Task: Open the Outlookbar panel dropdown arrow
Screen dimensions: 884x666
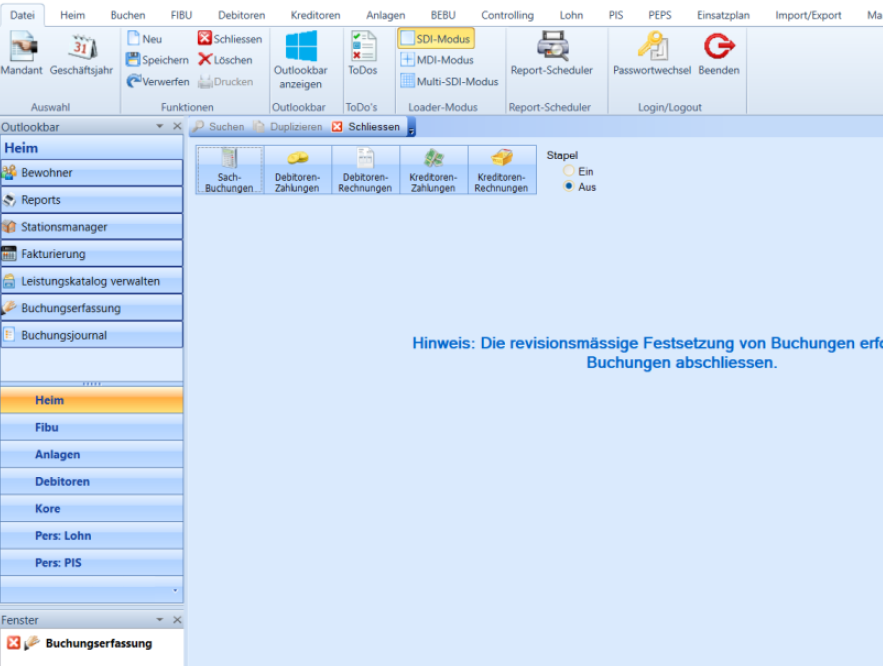Action: 160,126
